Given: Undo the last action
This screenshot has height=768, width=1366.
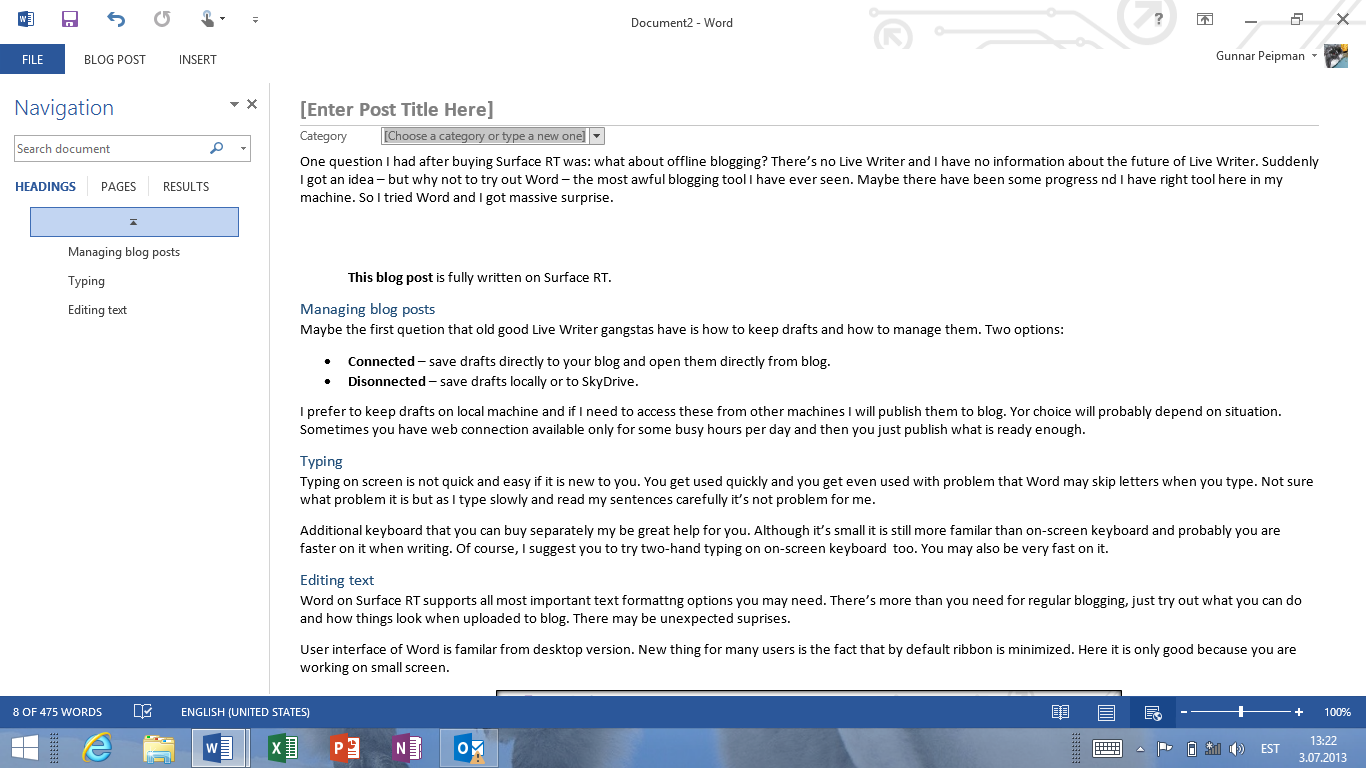Looking at the screenshot, I should [x=116, y=19].
